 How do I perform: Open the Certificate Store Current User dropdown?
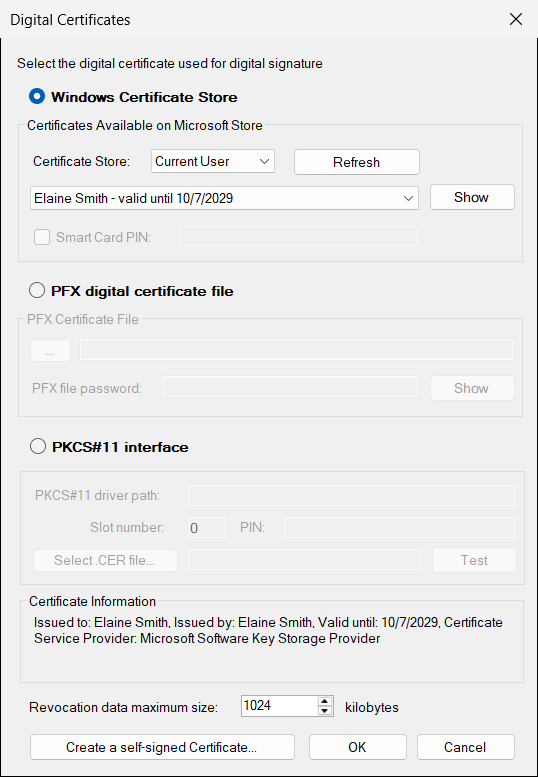pyautogui.click(x=213, y=162)
